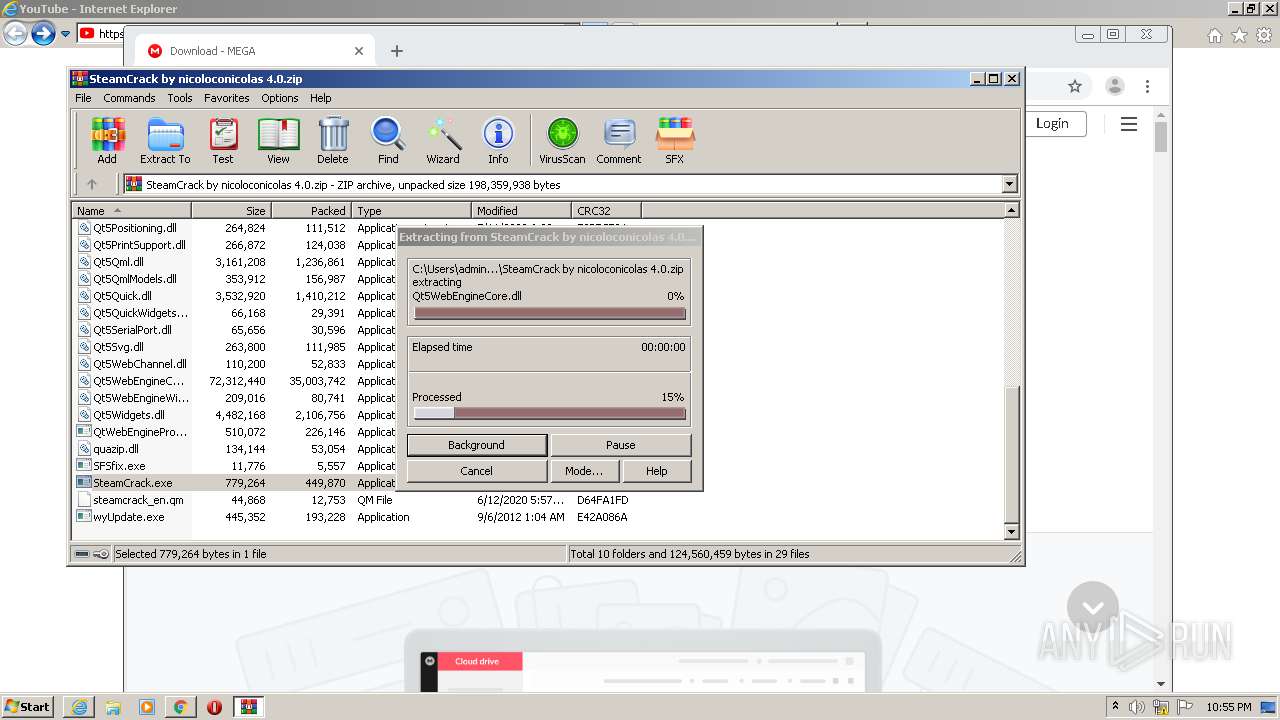This screenshot has width=1280, height=720.
Task: Sort by CRC32 column header
Action: [607, 210]
